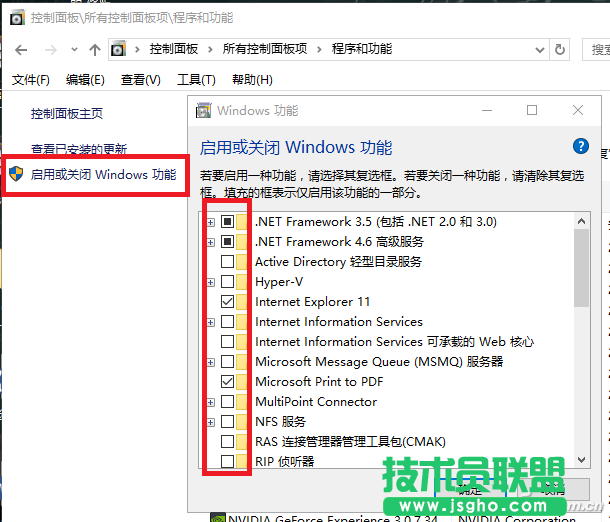Click the up-one-level arrow icon
The height and width of the screenshot is (522, 610).
[x=95, y=49]
